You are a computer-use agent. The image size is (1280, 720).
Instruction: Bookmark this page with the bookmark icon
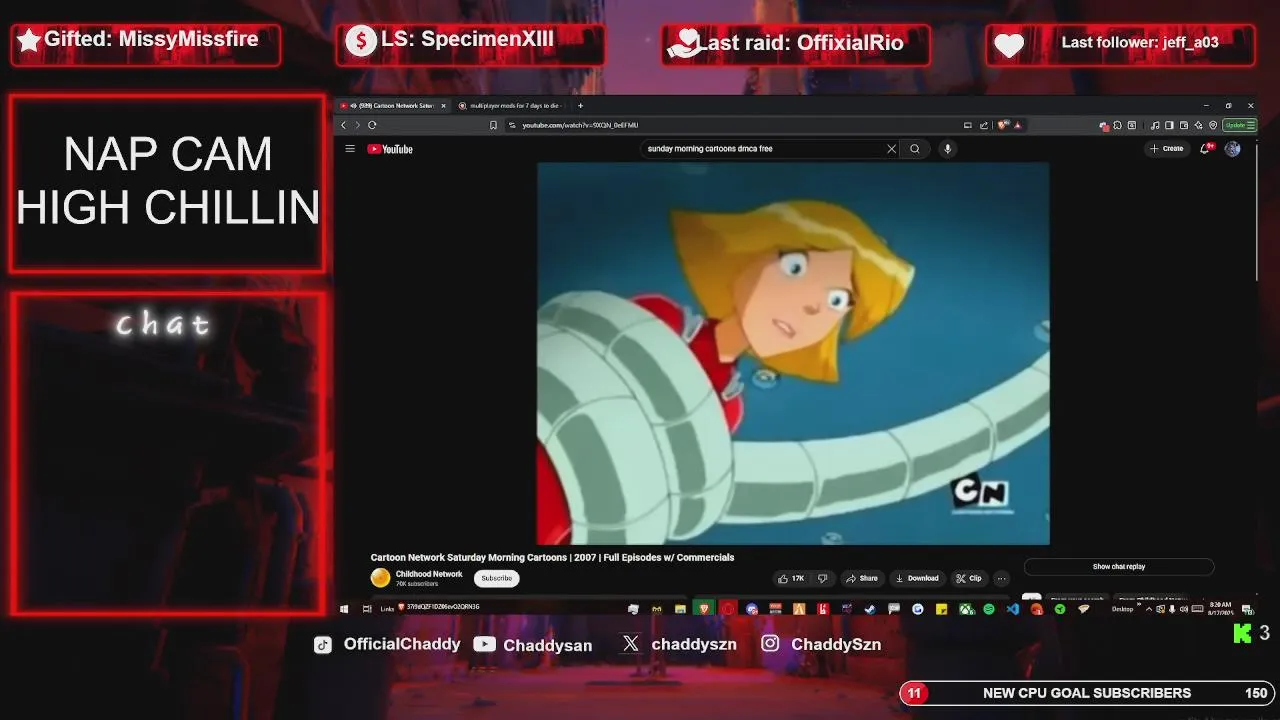tap(493, 125)
